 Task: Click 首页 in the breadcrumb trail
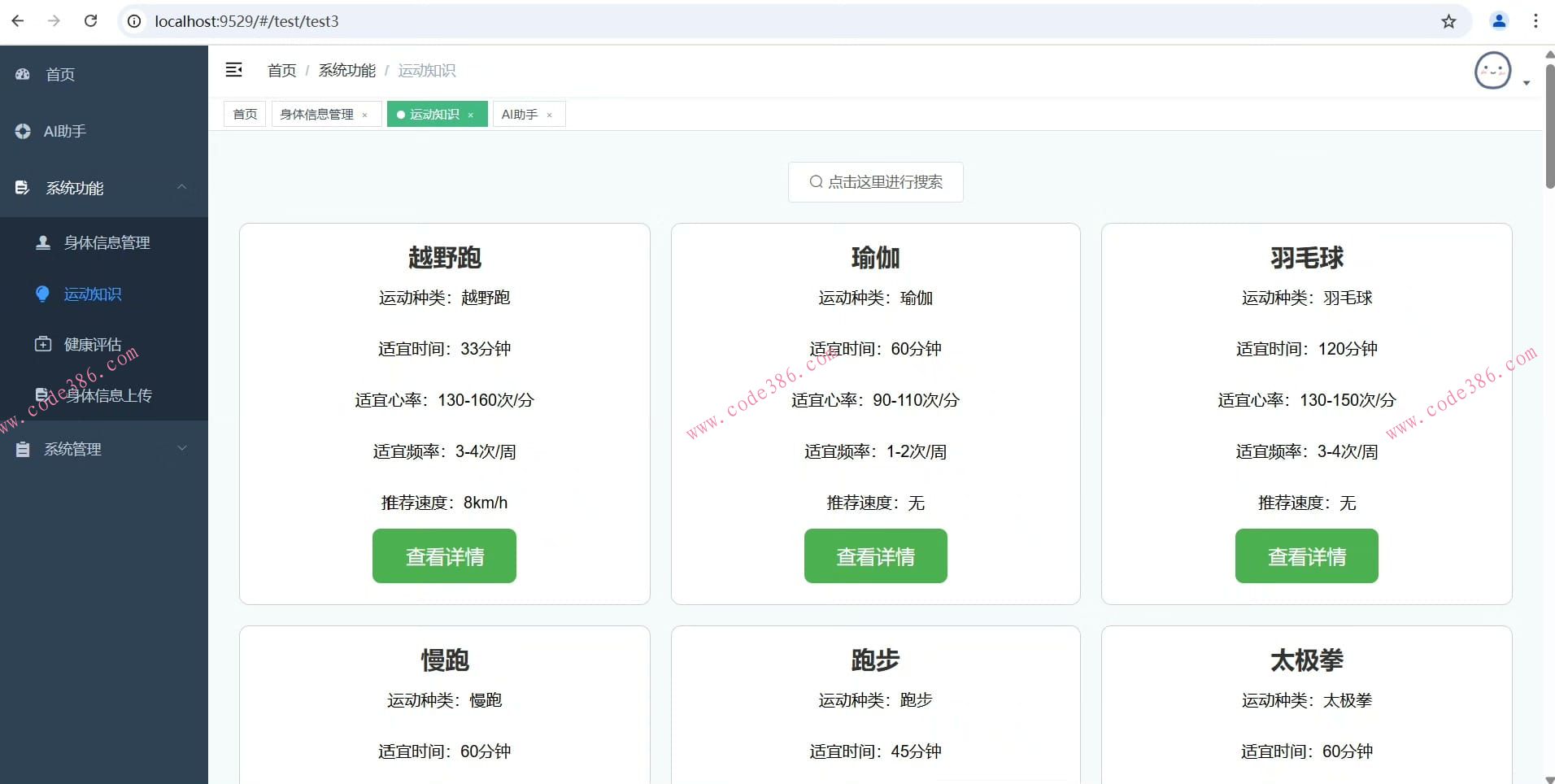point(281,70)
